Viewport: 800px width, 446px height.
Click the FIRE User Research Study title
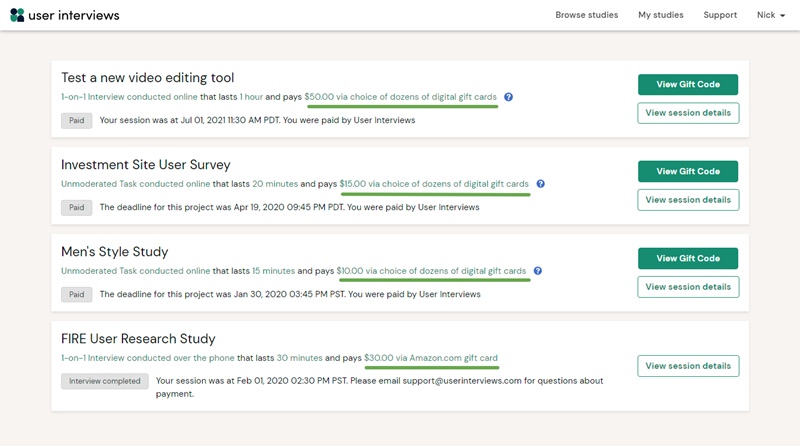[x=138, y=339]
